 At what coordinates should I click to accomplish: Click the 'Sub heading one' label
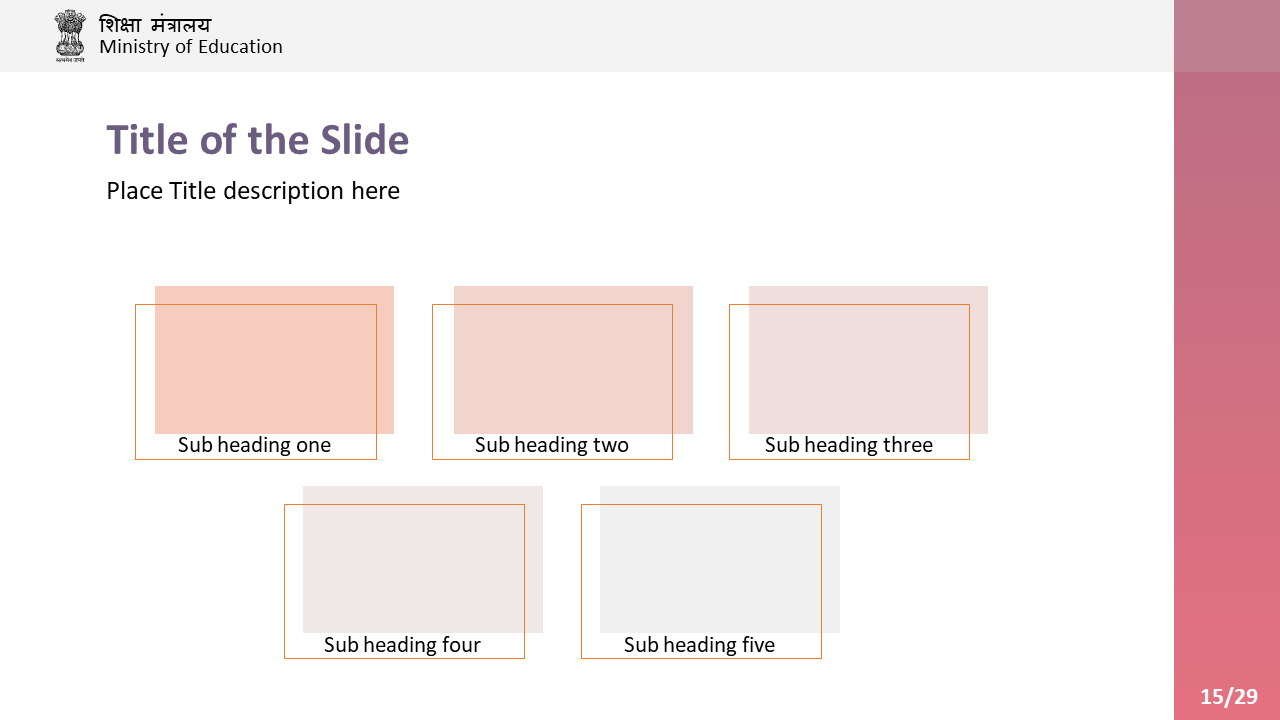point(254,445)
